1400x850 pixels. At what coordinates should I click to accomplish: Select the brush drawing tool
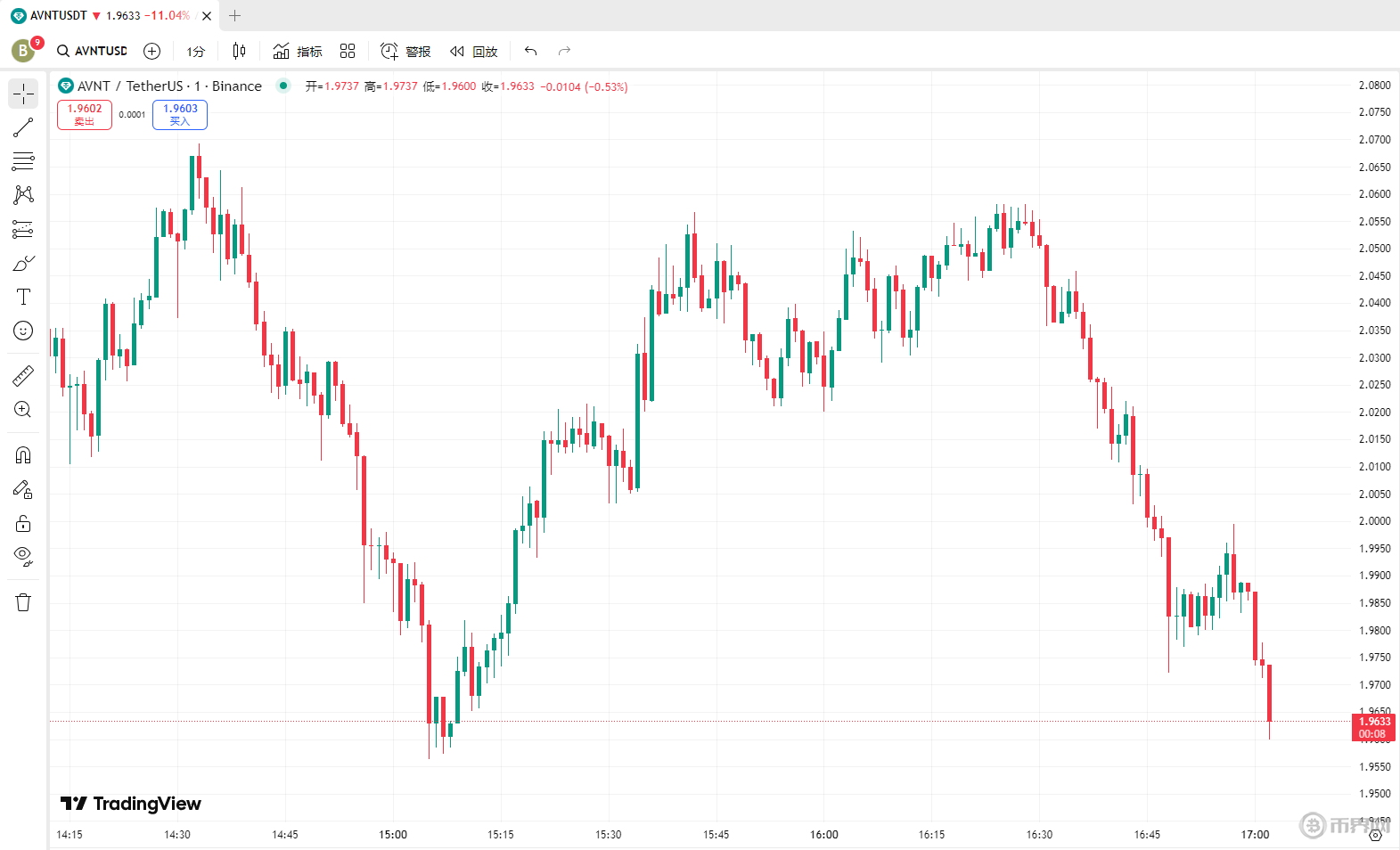tap(23, 263)
